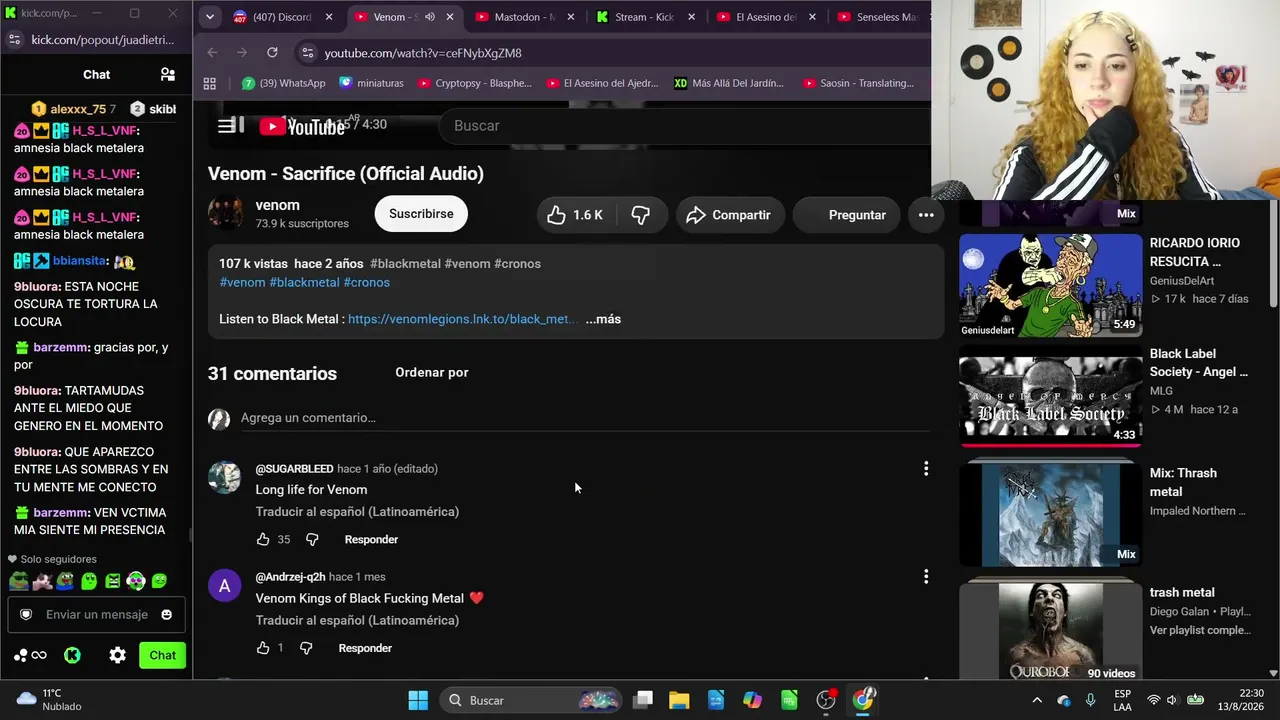This screenshot has height=720, width=1280.
Task: Switch to the El Asesino del tab
Action: click(x=769, y=17)
